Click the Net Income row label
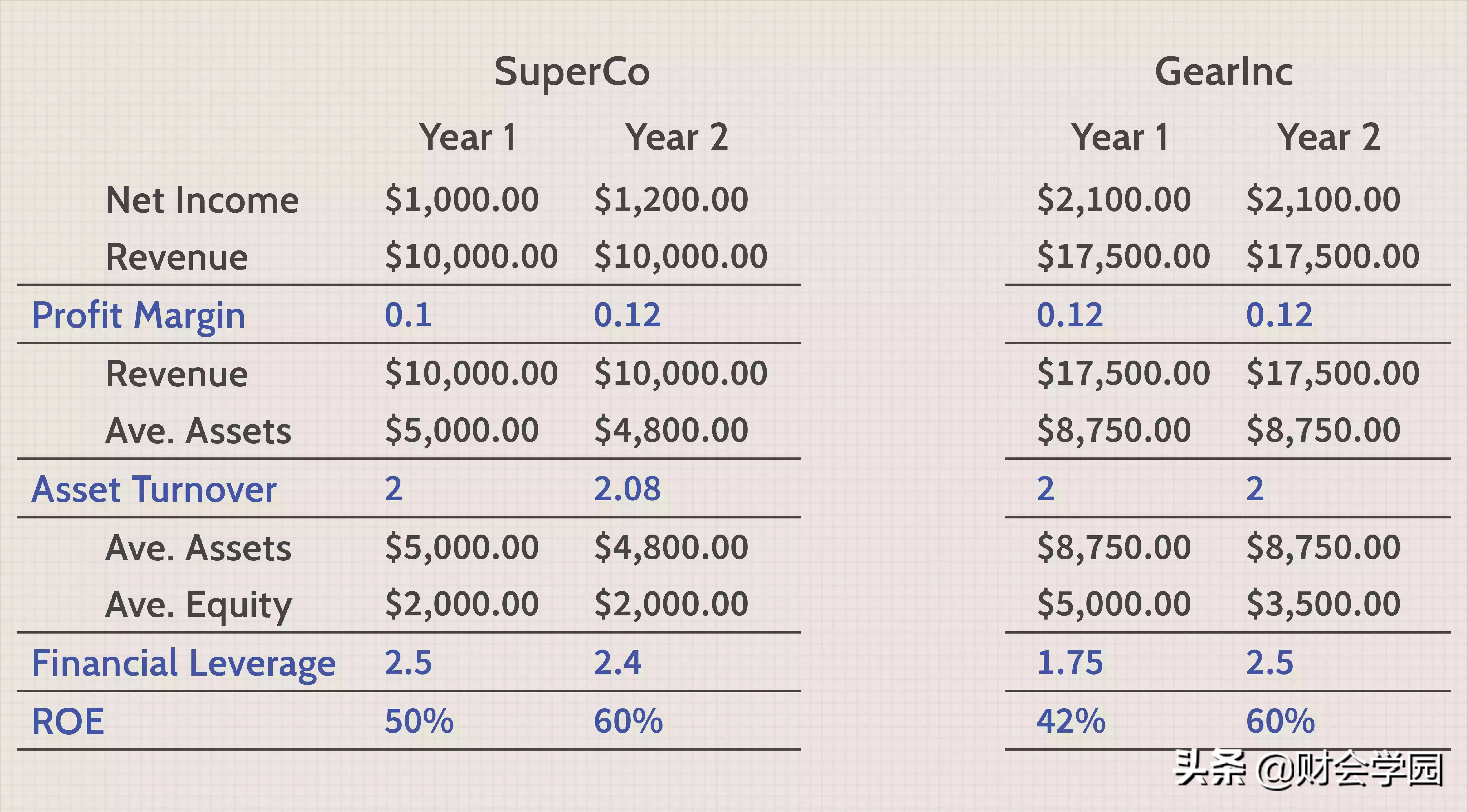 click(x=202, y=201)
